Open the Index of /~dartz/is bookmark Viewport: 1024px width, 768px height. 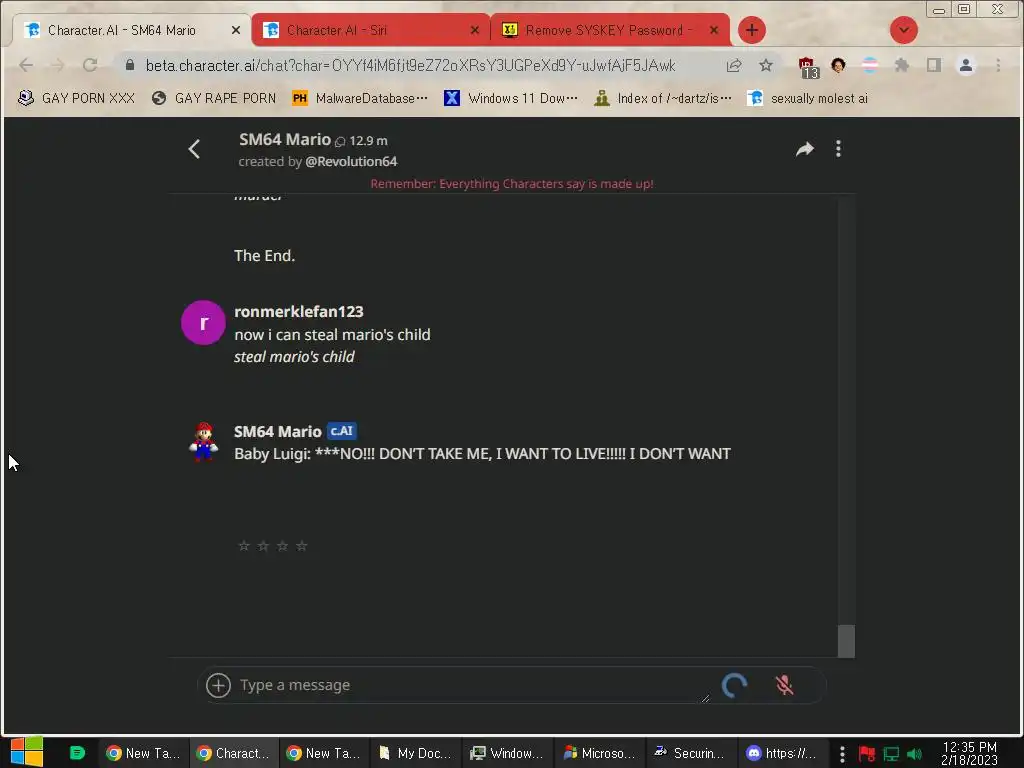coord(663,98)
